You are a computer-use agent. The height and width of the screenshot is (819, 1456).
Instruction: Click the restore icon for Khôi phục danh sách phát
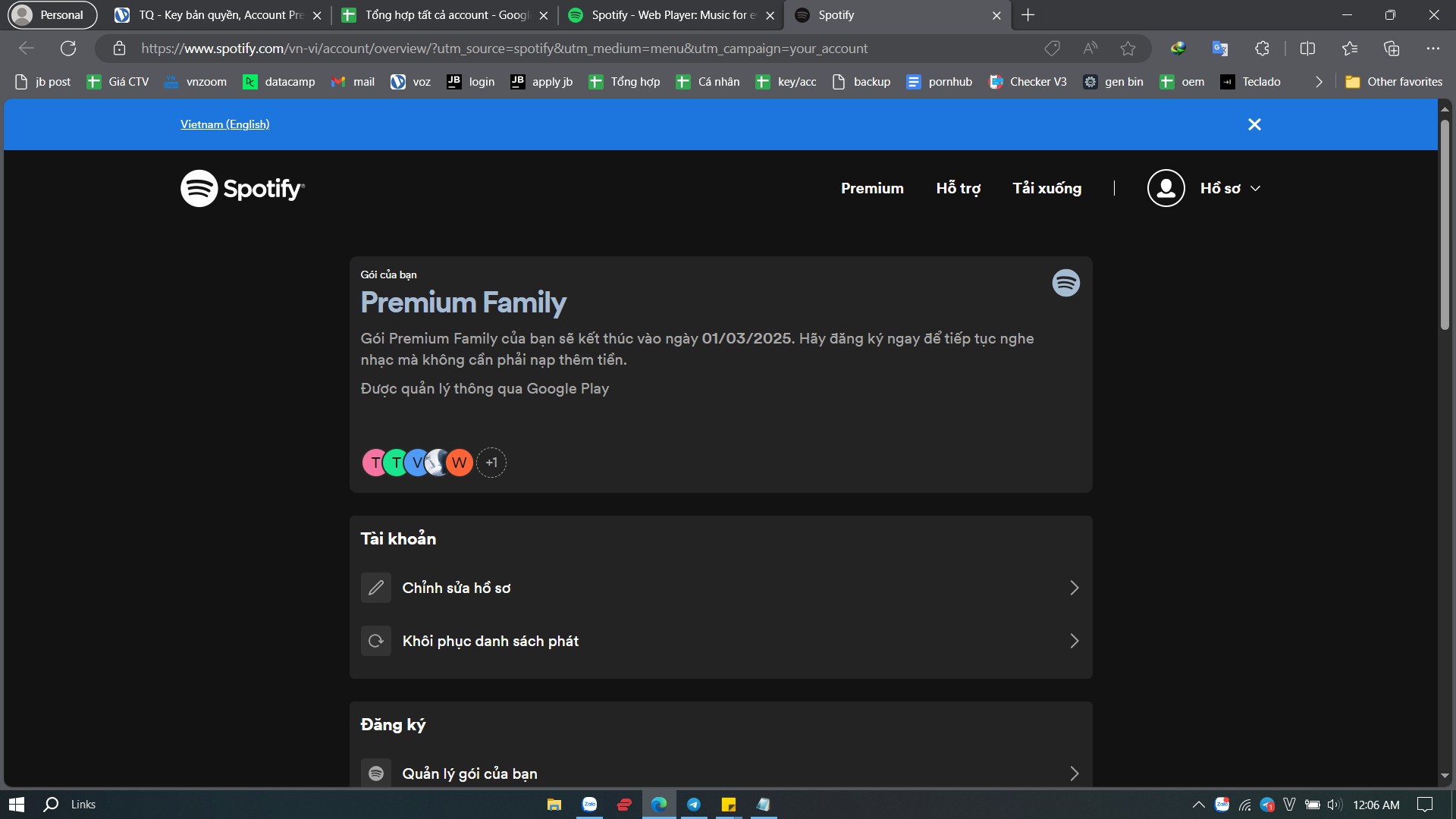pyautogui.click(x=376, y=641)
